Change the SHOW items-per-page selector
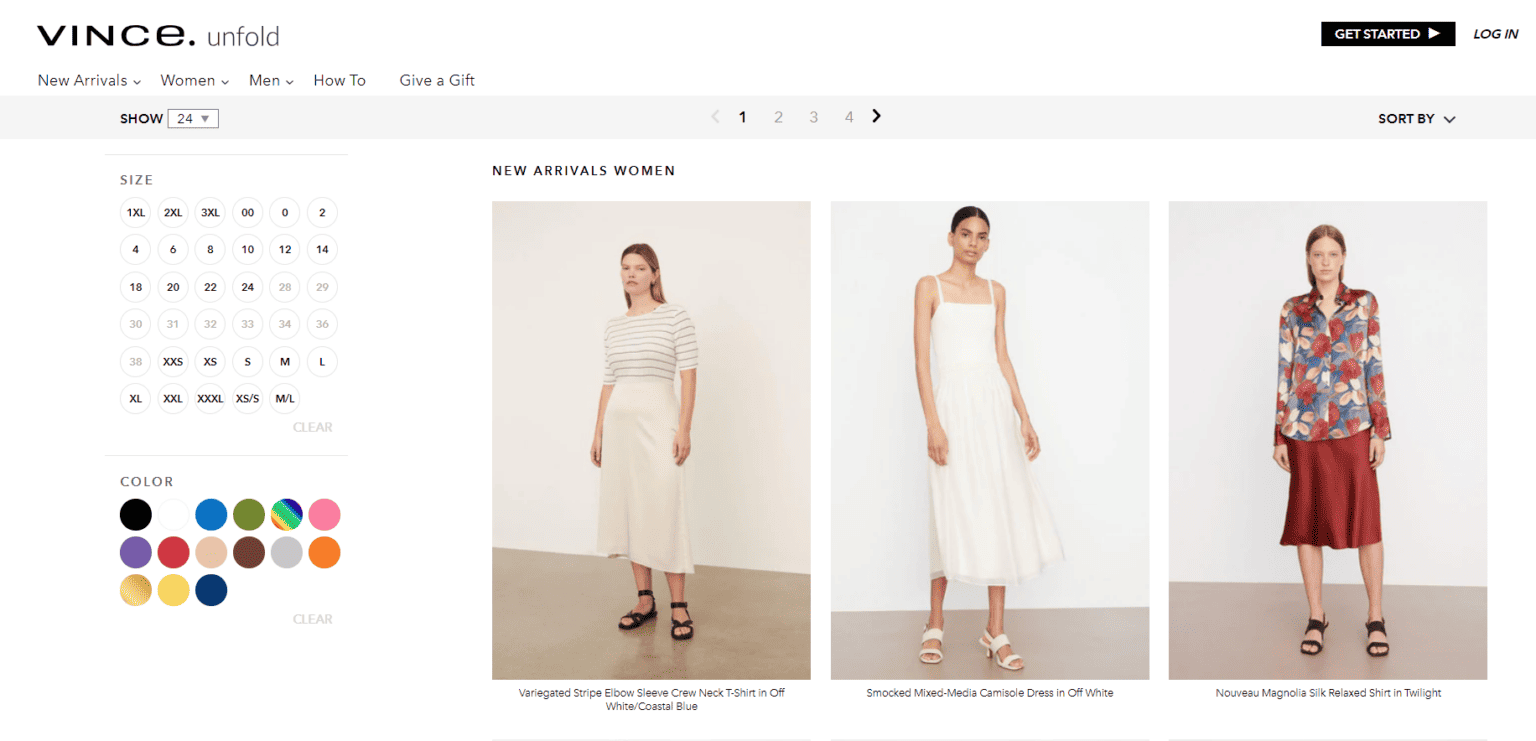Image resolution: width=1536 pixels, height=741 pixels. pos(192,118)
